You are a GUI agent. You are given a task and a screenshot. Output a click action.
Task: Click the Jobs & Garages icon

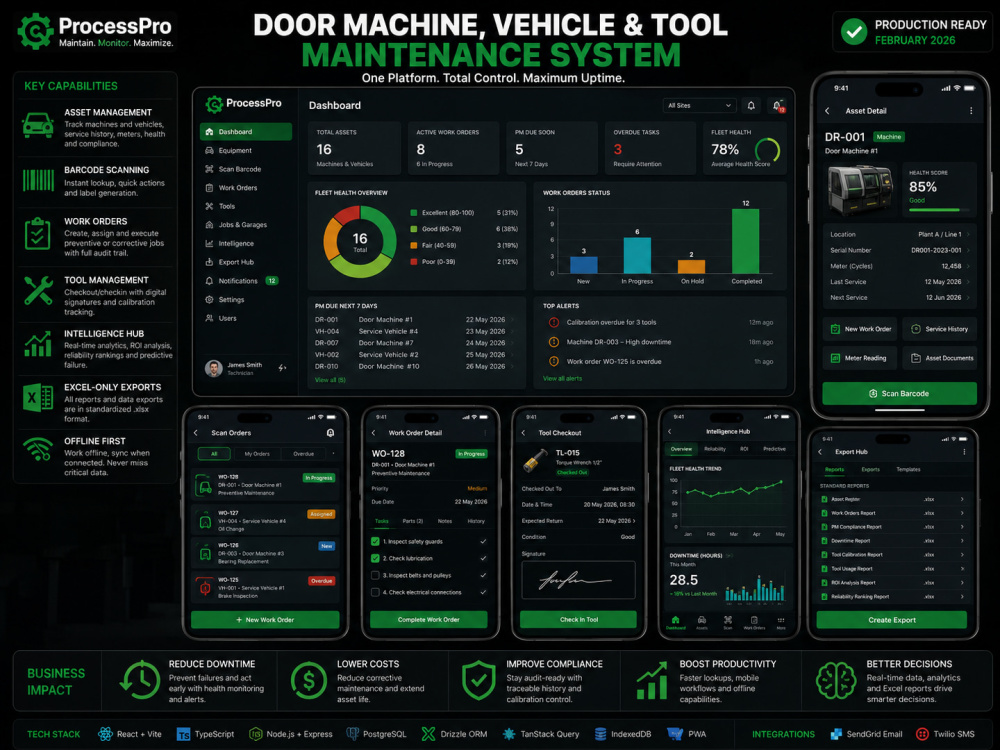point(209,224)
